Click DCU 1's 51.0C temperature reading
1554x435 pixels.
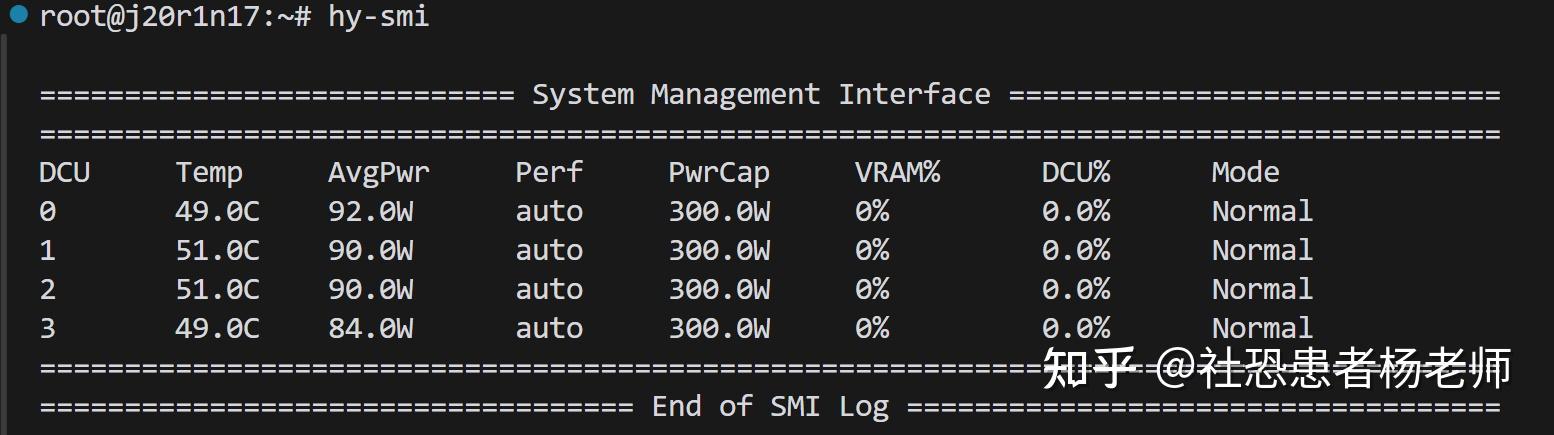pyautogui.click(x=217, y=251)
